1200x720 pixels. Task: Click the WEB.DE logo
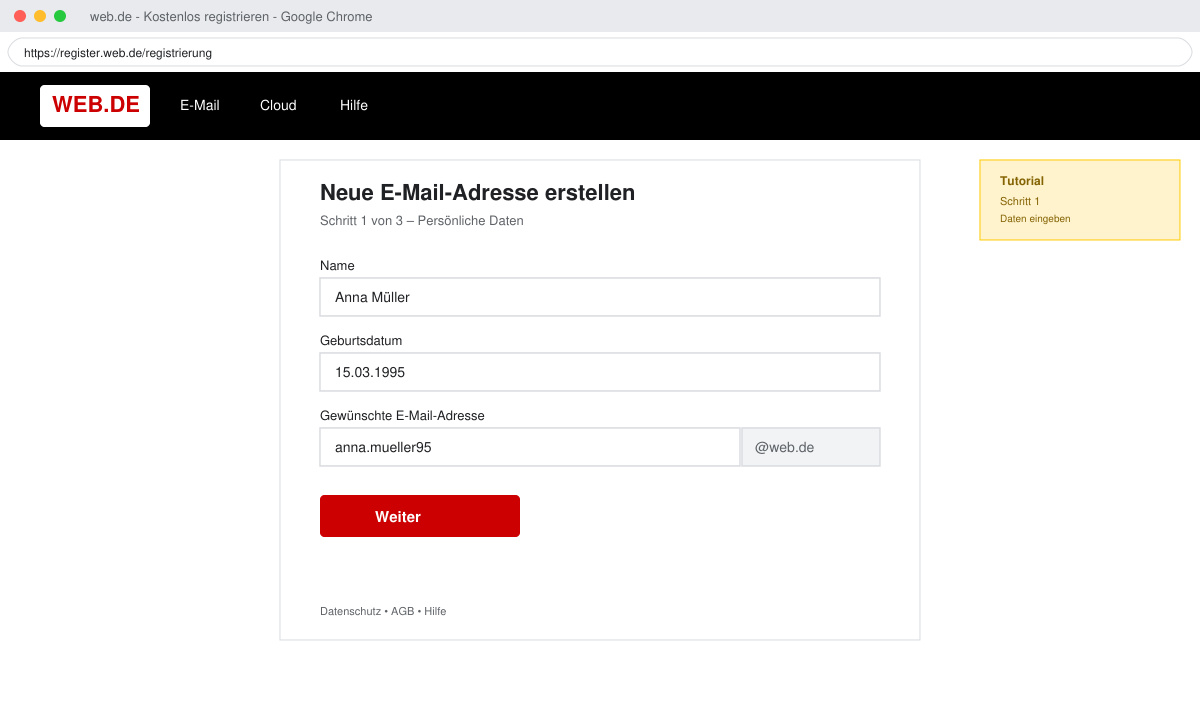click(x=95, y=105)
